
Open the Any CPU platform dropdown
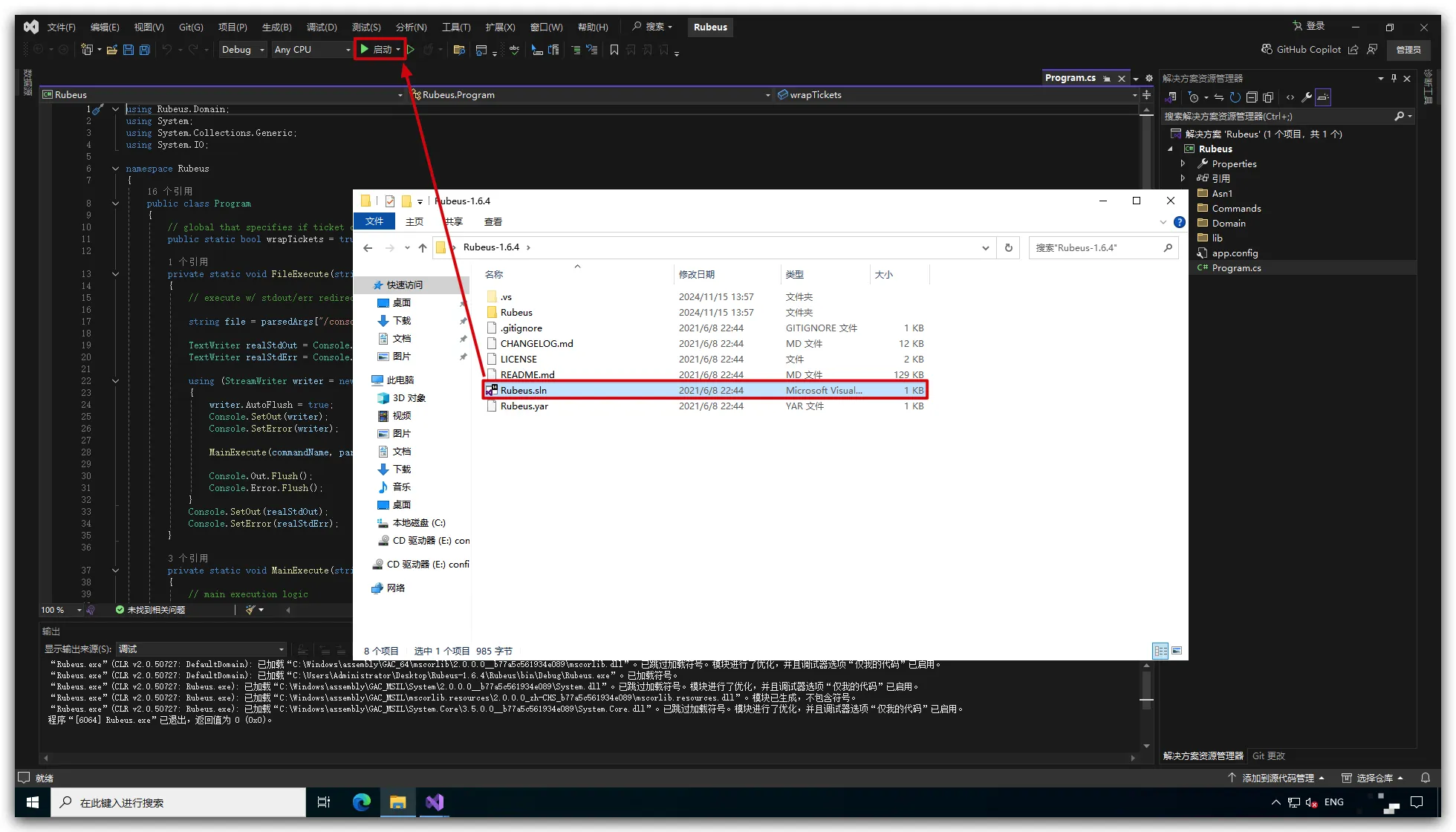311,50
